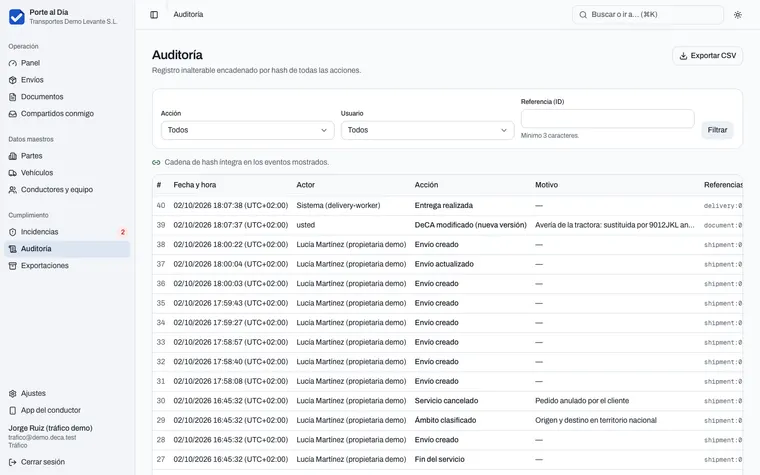
Task: Open the Usuario filter dropdown
Action: [x=428, y=130]
